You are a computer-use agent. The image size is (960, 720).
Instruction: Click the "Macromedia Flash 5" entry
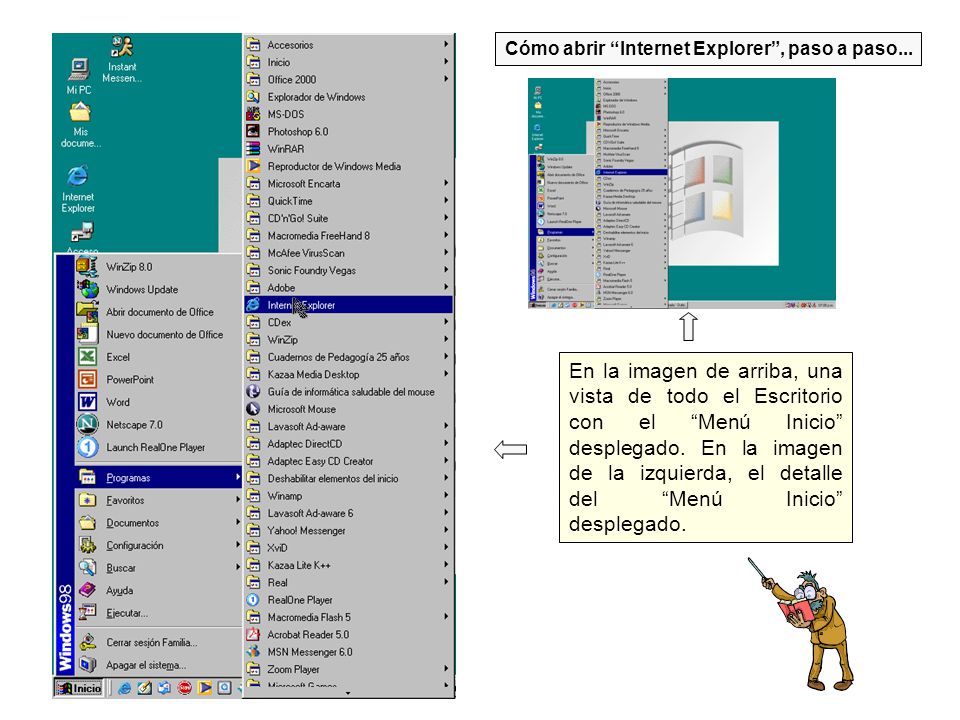348,617
